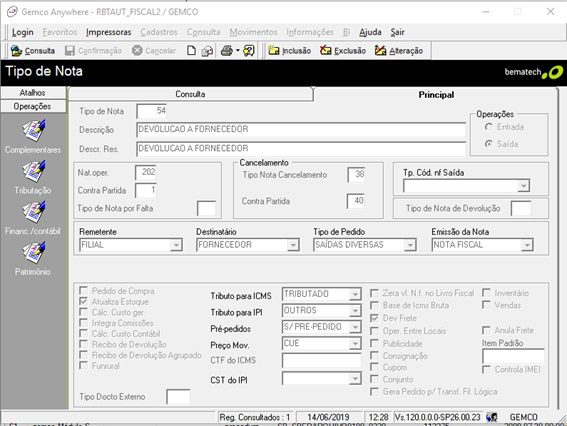Open the Impressoras menu
Viewport: 567px width, 426px height.
click(108, 32)
